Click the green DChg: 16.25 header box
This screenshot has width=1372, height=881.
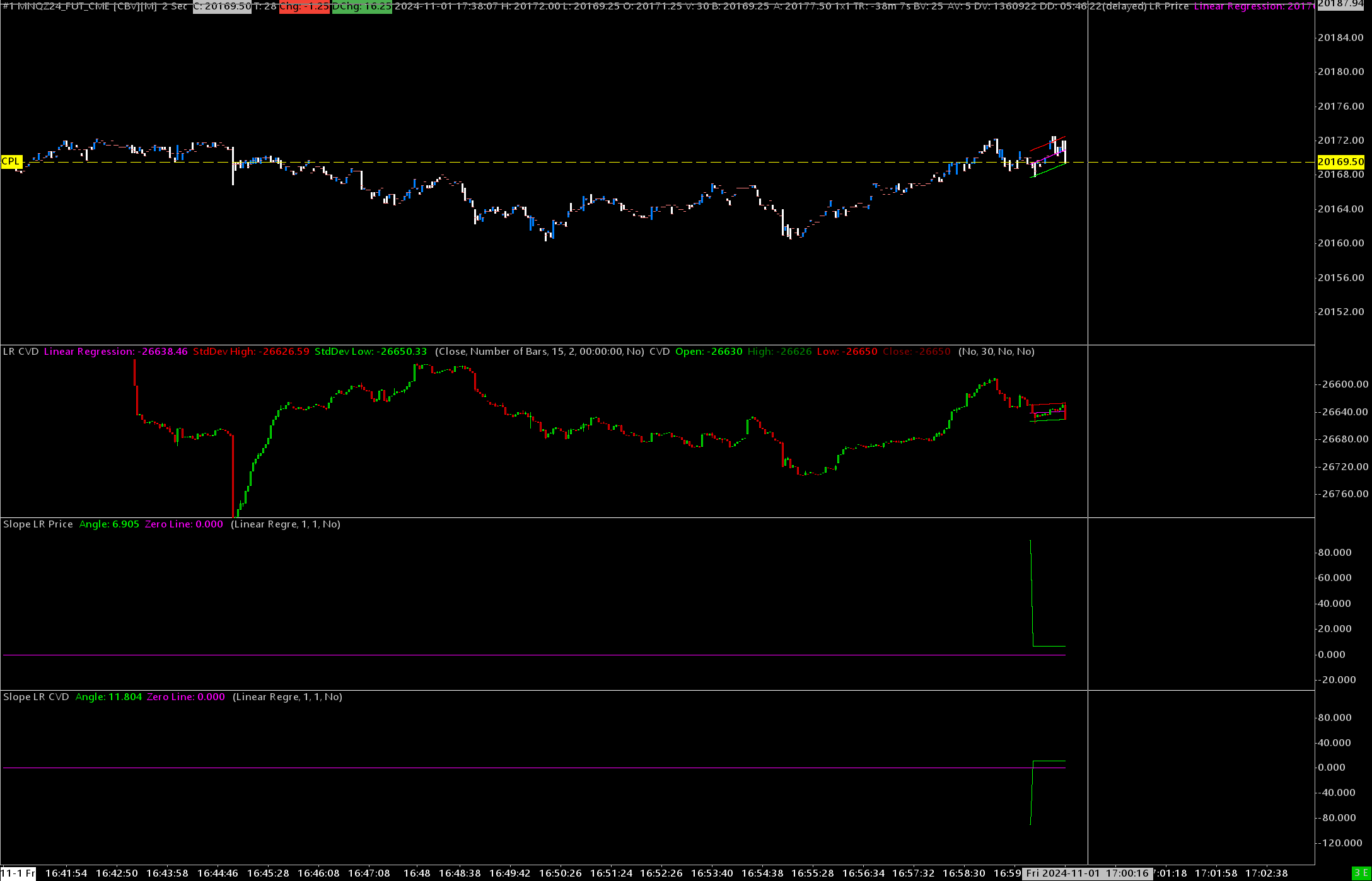[x=361, y=6]
